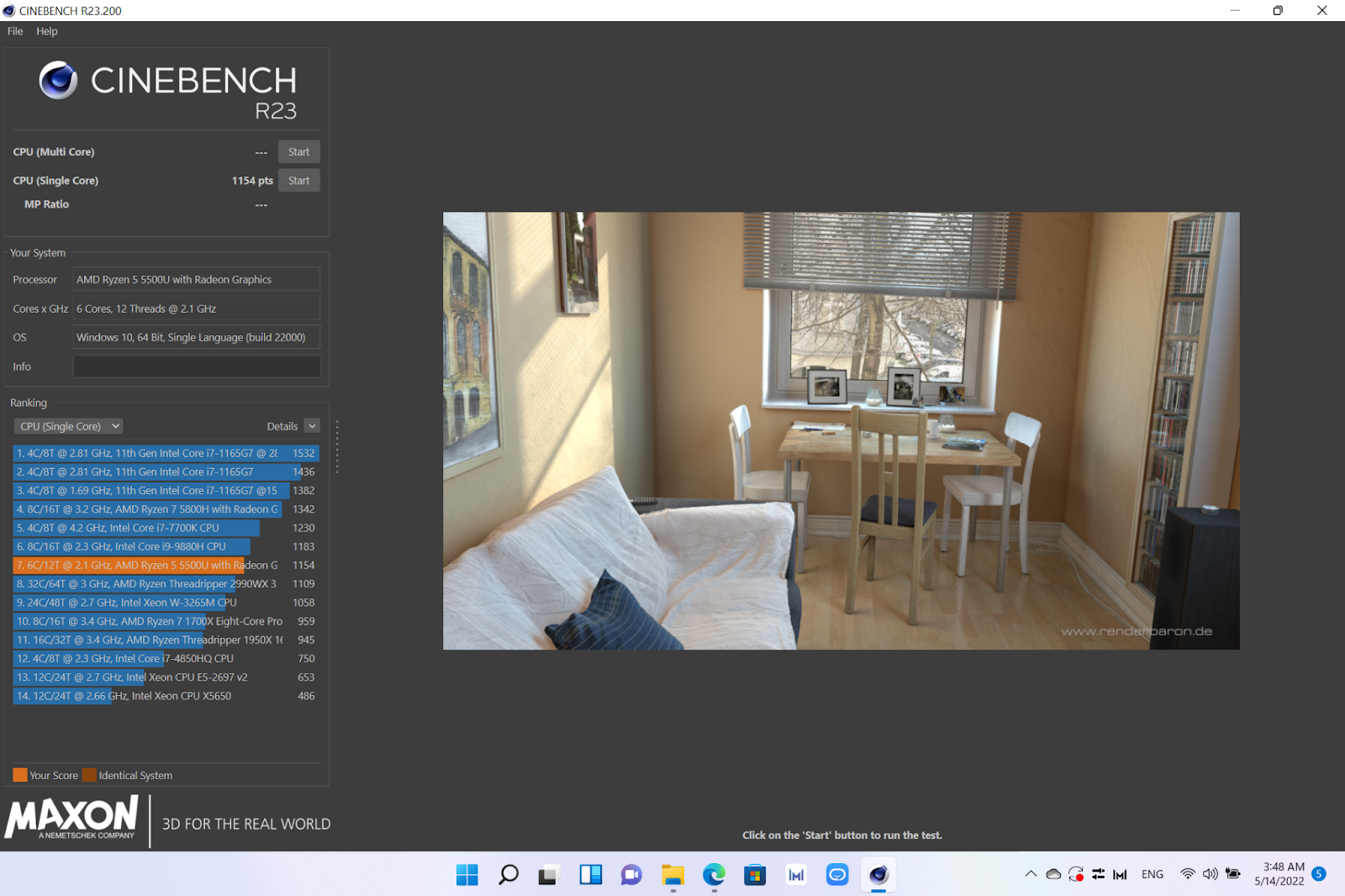This screenshot has width=1345, height=896.
Task: Open the clock and date 3:48 AM
Action: [1279, 874]
